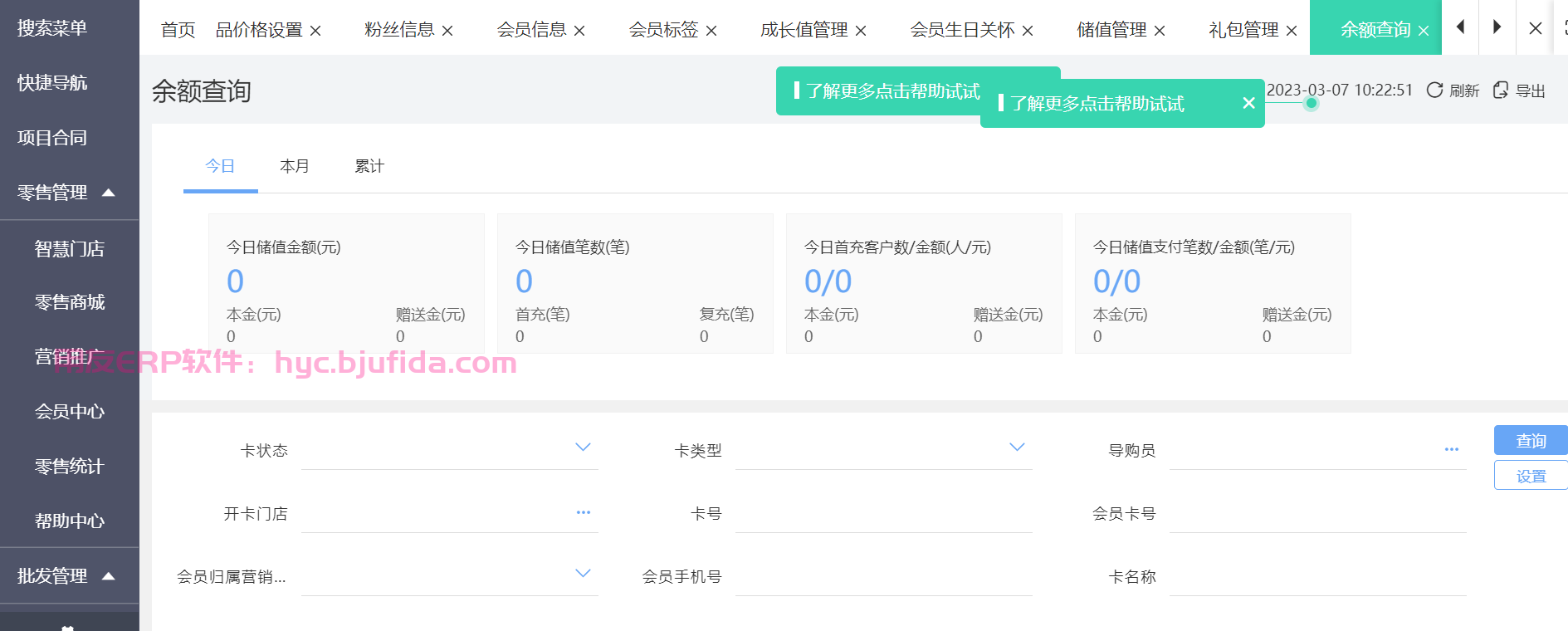The width and height of the screenshot is (1568, 631).
Task: Click the 会员手机号 input field
Action: click(x=883, y=577)
